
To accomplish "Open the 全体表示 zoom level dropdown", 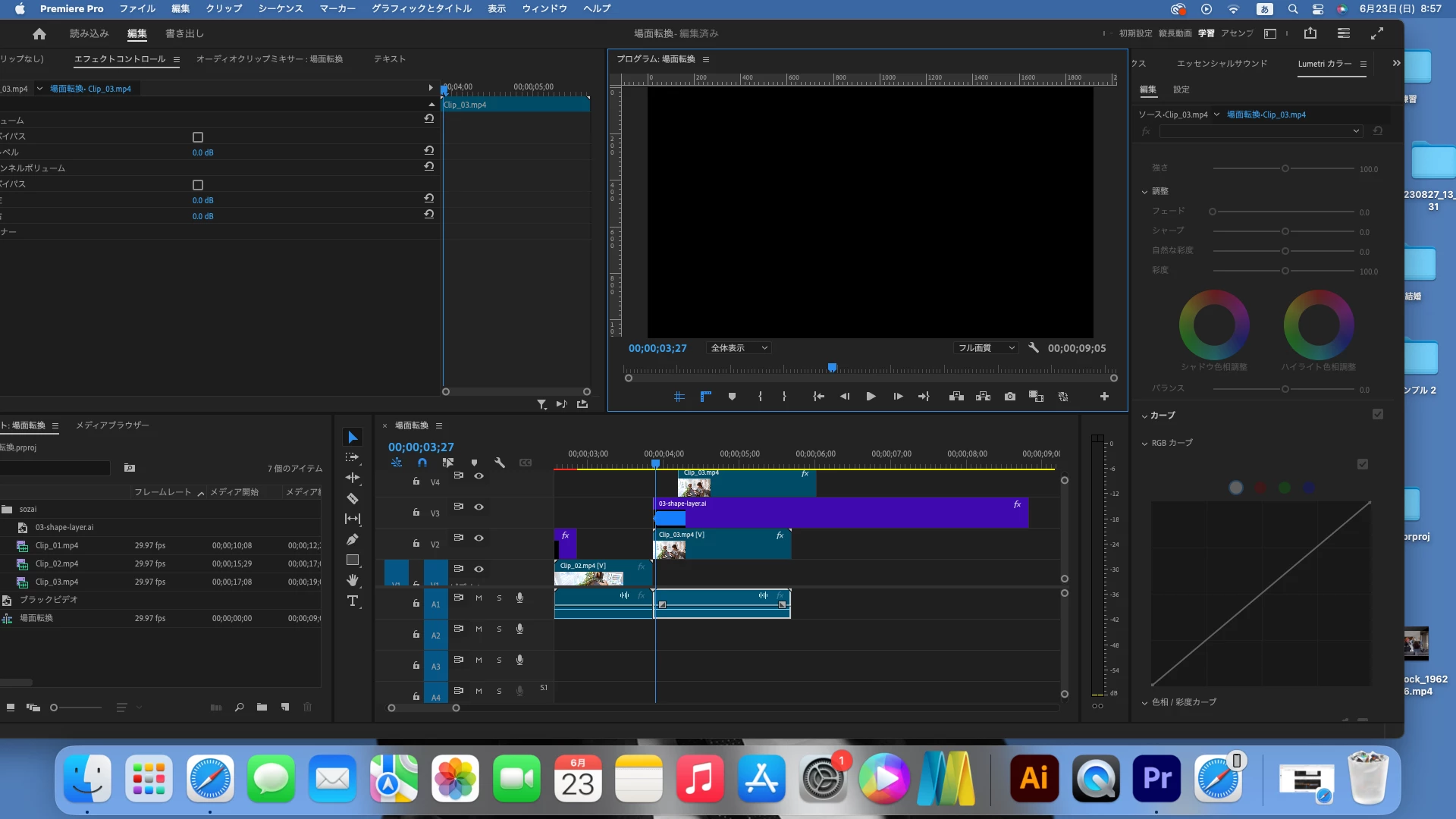I will pyautogui.click(x=739, y=348).
